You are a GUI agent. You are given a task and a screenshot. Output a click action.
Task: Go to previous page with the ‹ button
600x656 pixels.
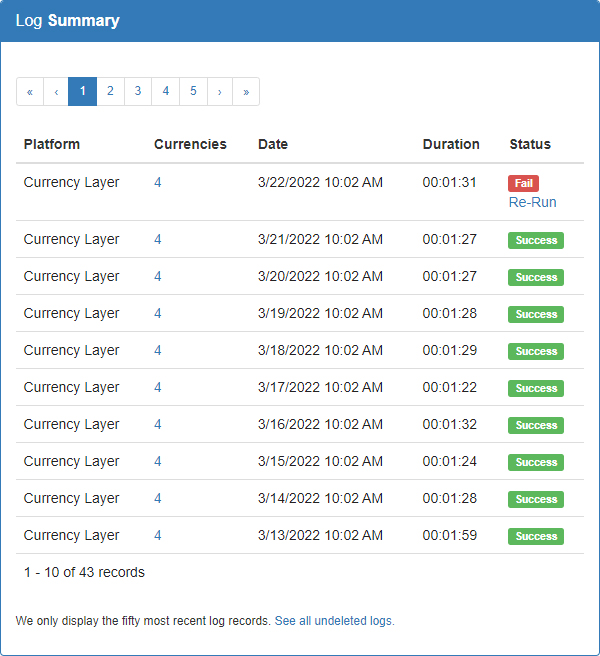56,92
